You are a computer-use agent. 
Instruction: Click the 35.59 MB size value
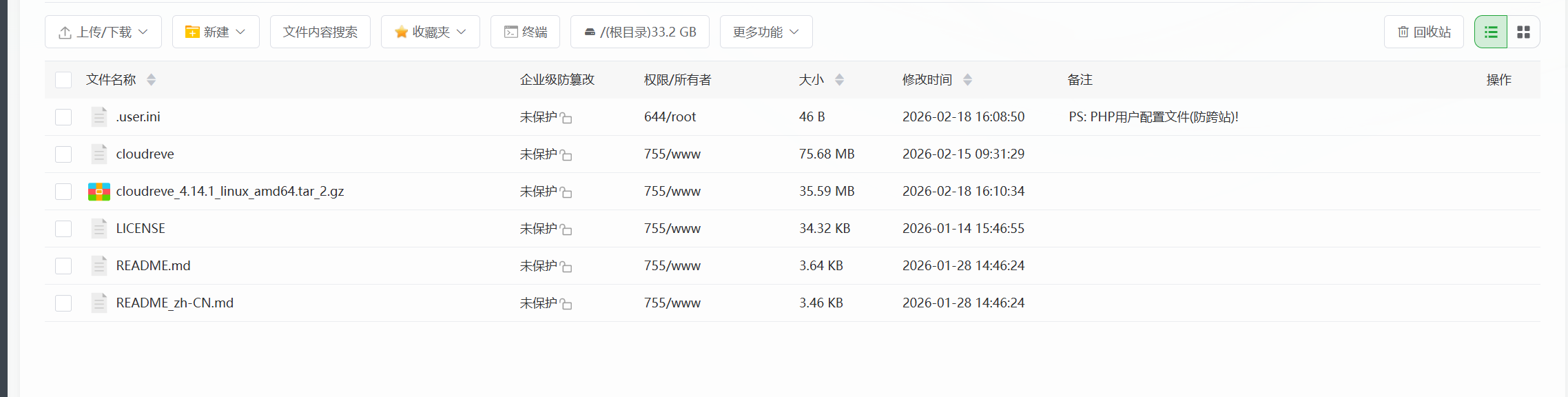point(827,191)
